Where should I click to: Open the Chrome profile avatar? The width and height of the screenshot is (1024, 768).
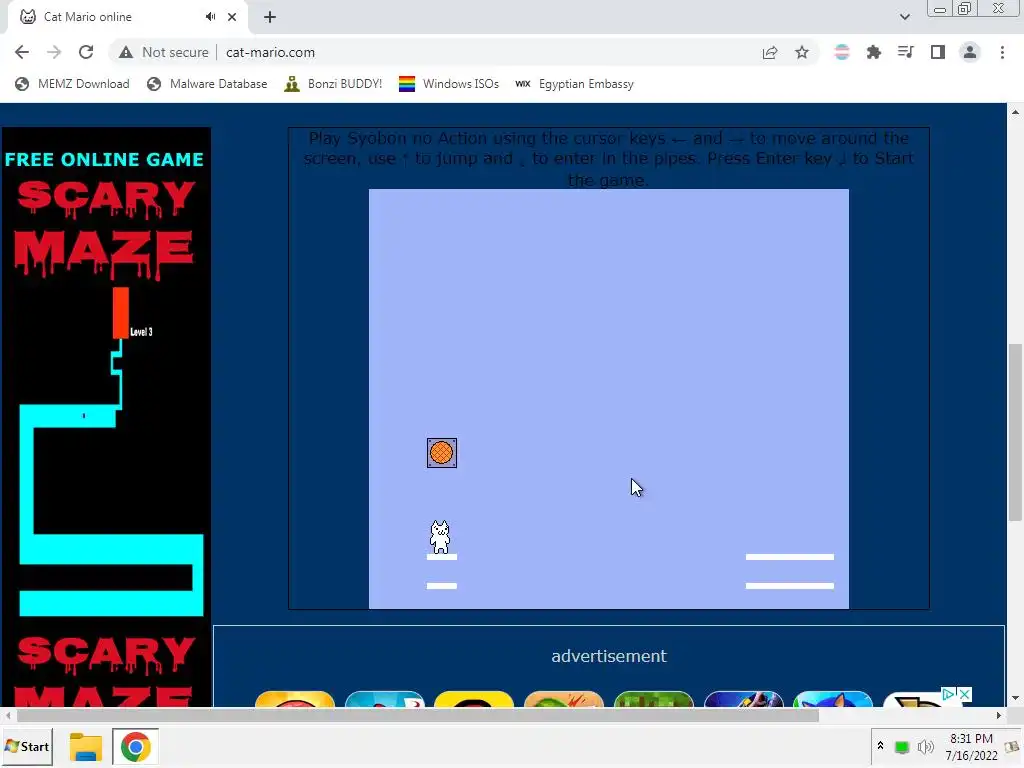tap(970, 52)
